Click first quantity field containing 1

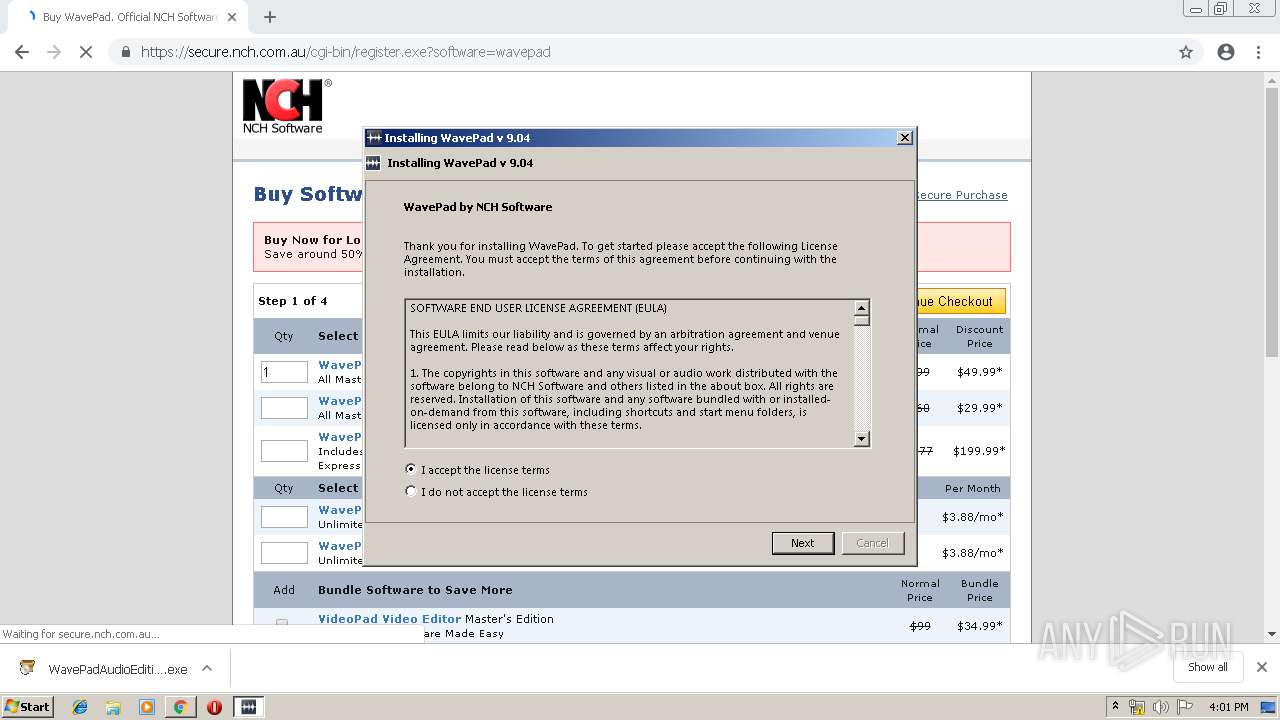coord(284,372)
